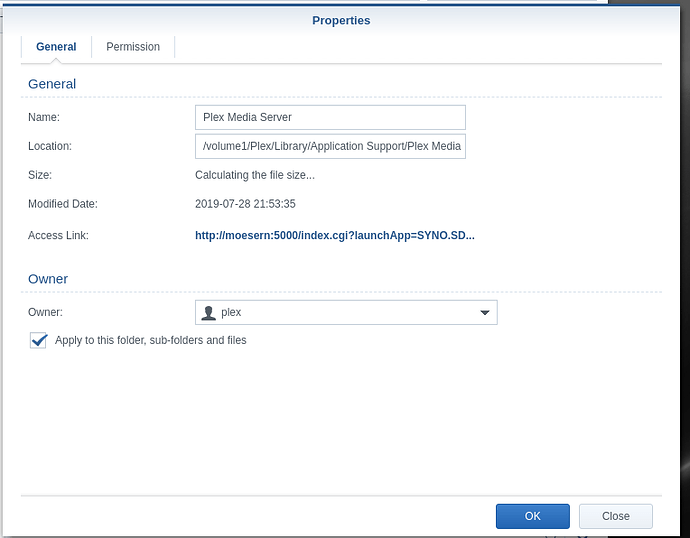Click the user icon beside plex
The image size is (690, 538).
(208, 313)
